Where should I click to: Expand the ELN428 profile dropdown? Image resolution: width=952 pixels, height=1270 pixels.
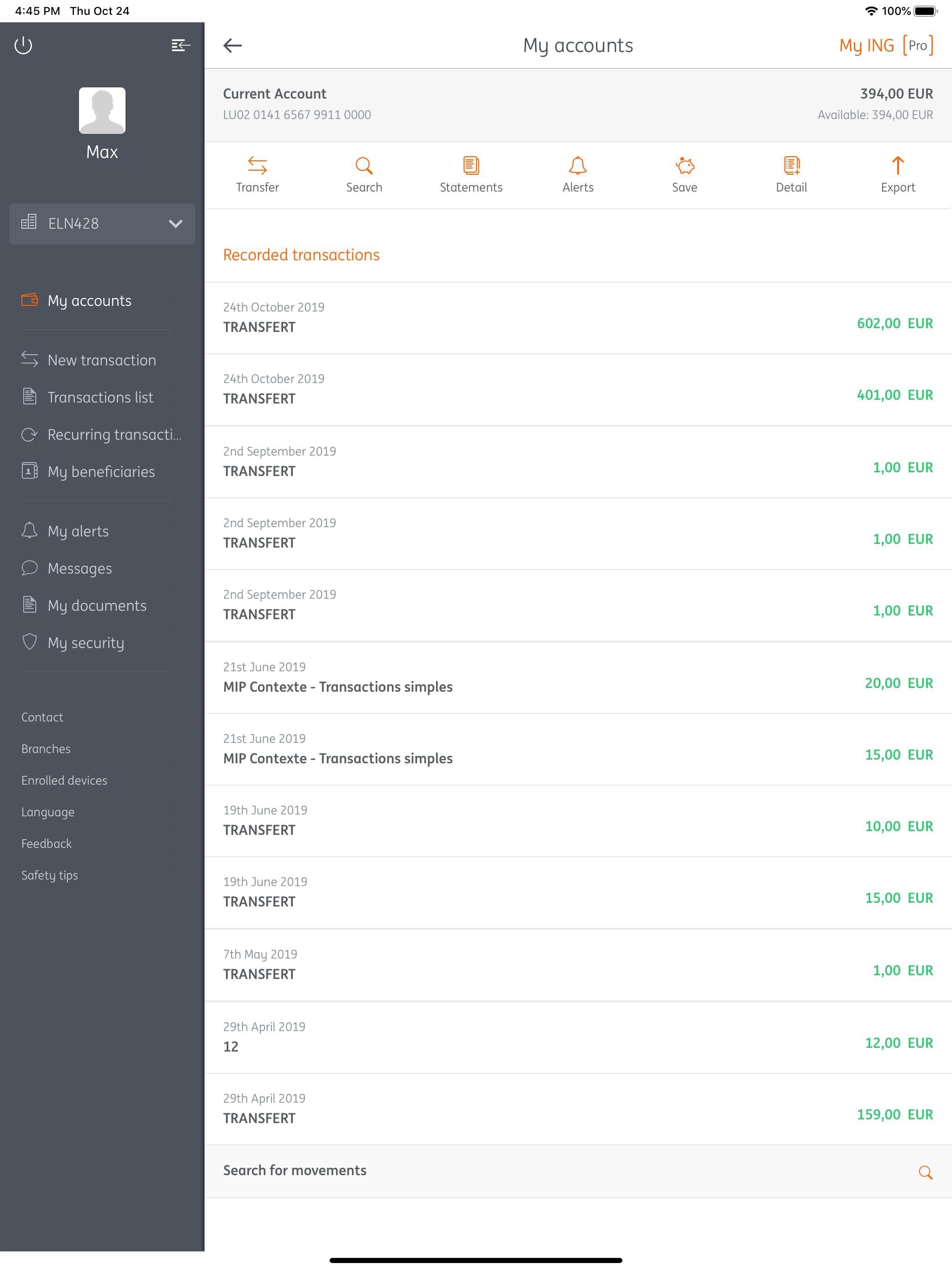[92, 223]
